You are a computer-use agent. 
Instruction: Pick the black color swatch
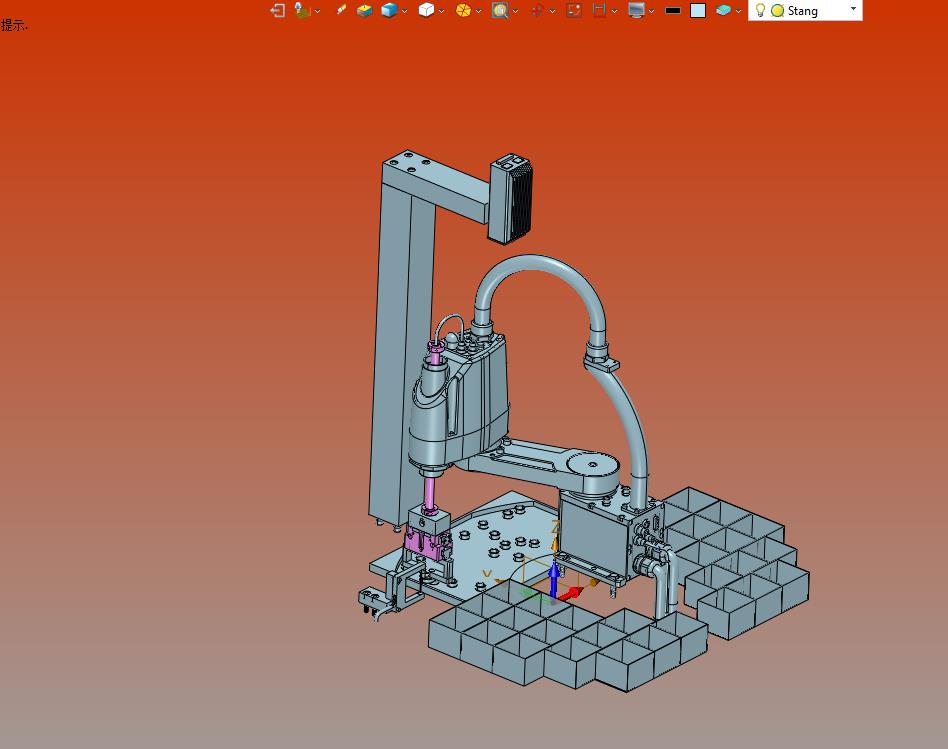pyautogui.click(x=673, y=11)
